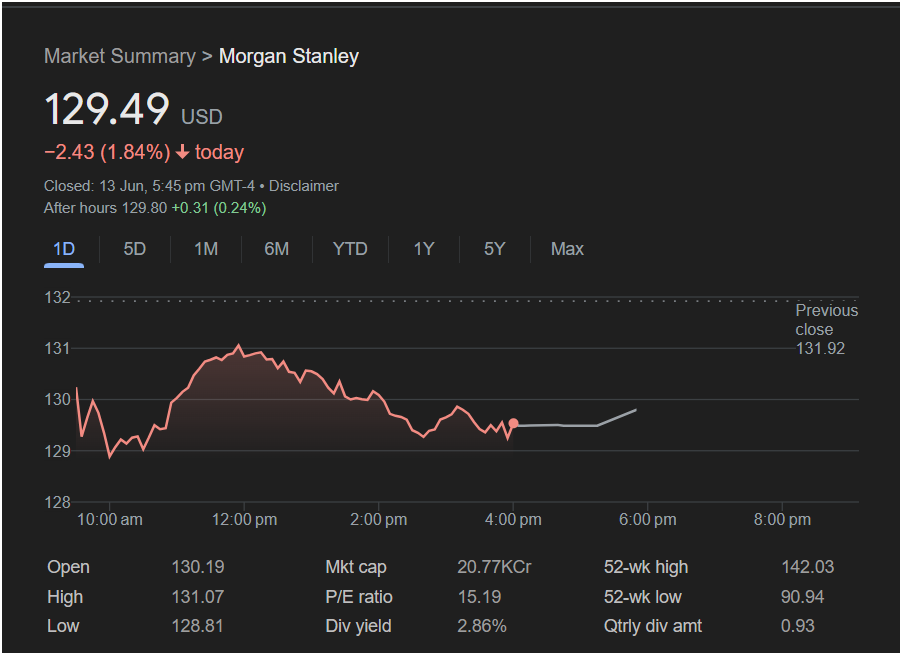Open the 1M time range tab
This screenshot has width=902, height=655.
(x=206, y=249)
